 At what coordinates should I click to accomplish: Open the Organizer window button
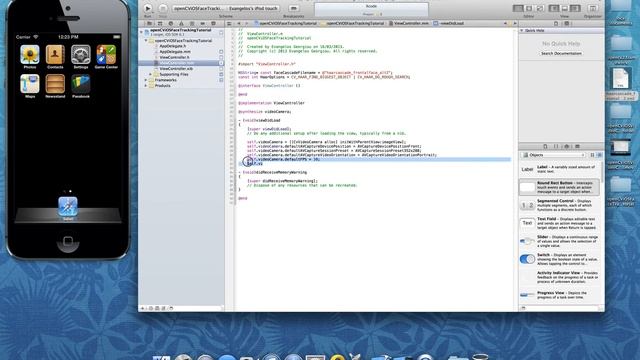(x=593, y=8)
